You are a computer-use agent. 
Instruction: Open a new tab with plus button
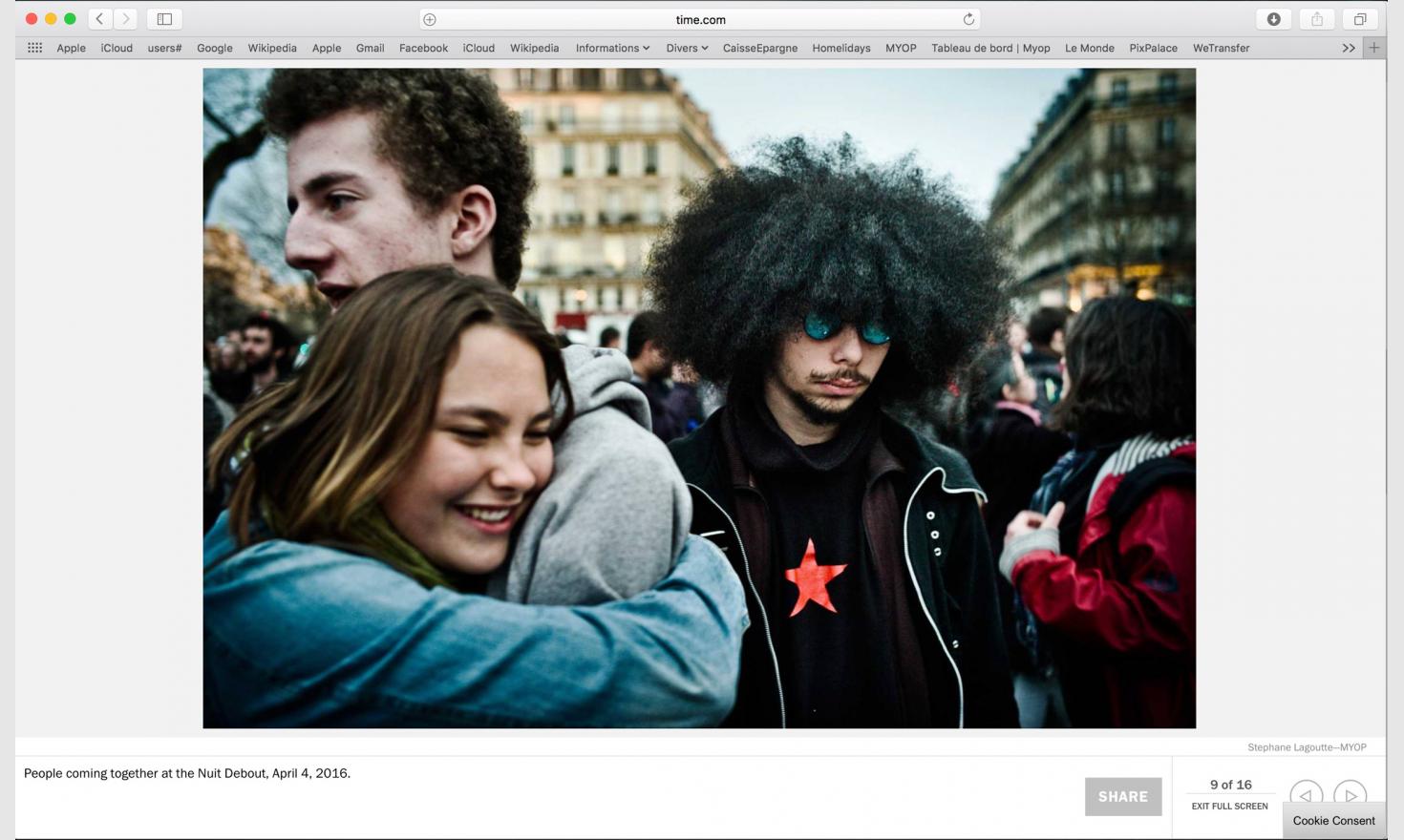[1374, 48]
